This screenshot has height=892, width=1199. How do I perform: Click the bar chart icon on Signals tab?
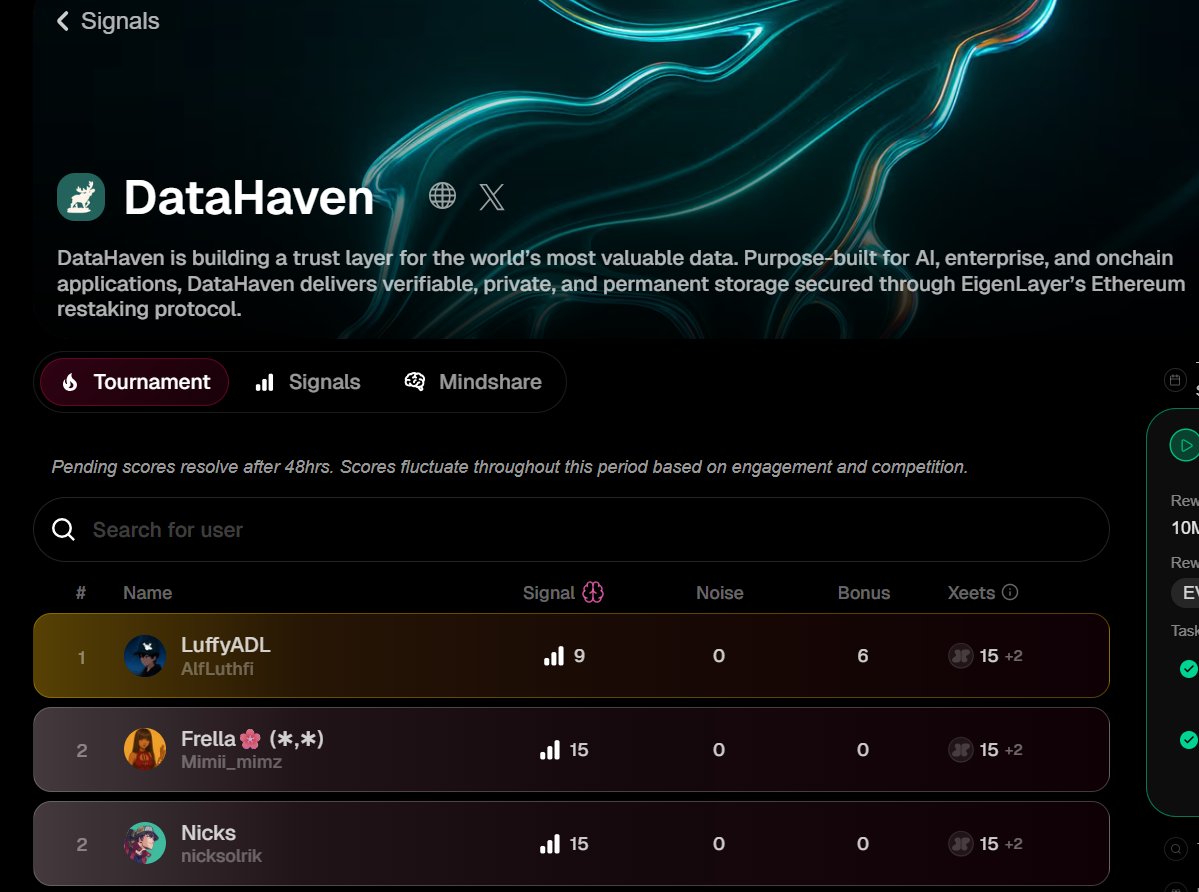pos(265,383)
